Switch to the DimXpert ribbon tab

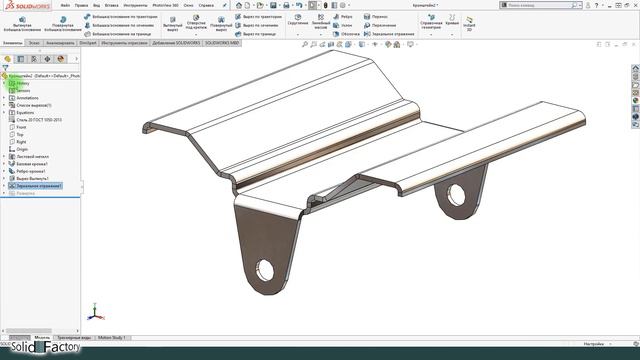click(x=88, y=43)
